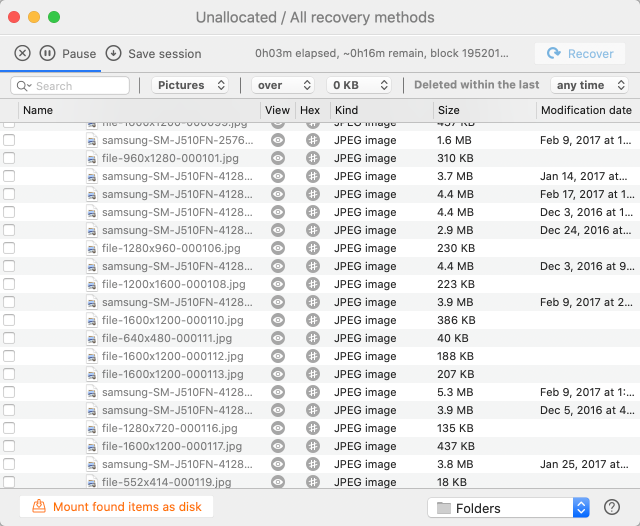Click Mount found items as disk
Screen dimensions: 640x526
pyautogui.click(x=117, y=506)
